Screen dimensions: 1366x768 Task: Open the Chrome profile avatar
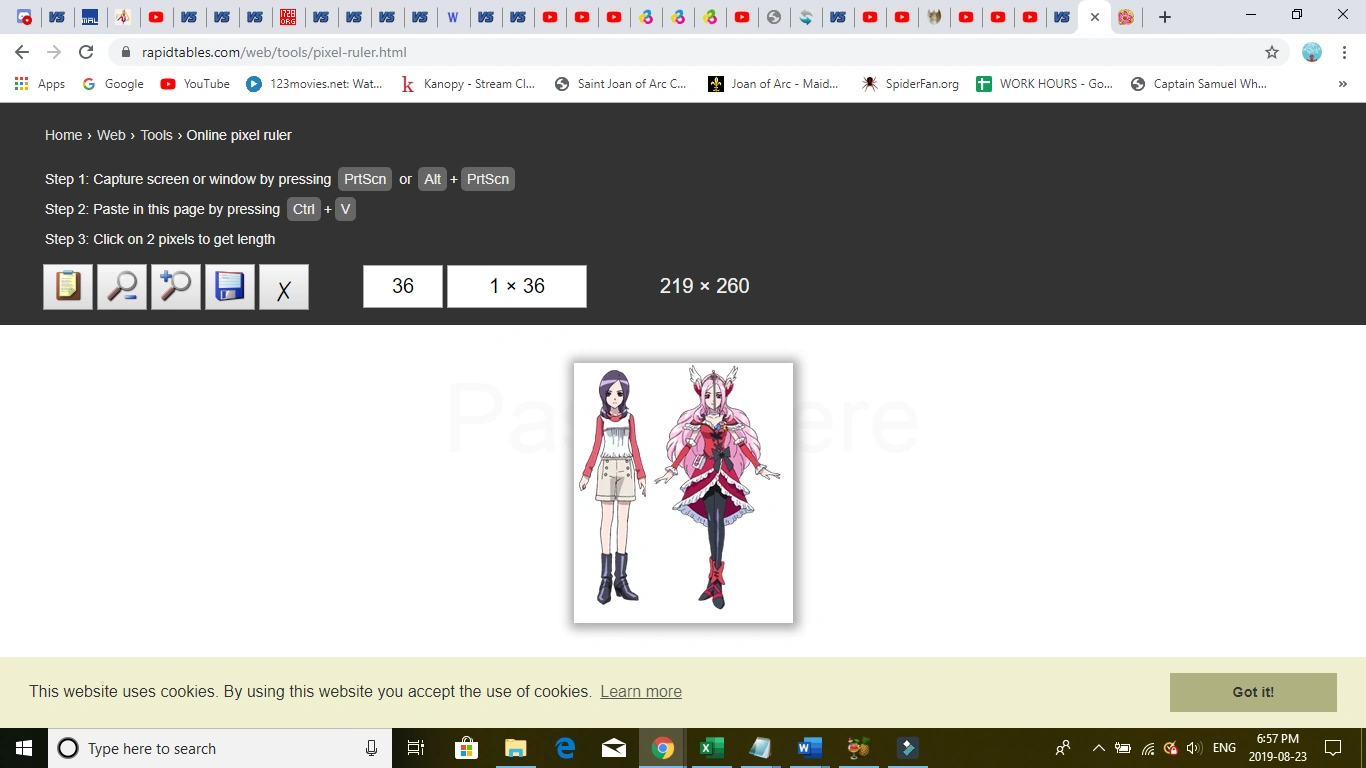[x=1312, y=52]
